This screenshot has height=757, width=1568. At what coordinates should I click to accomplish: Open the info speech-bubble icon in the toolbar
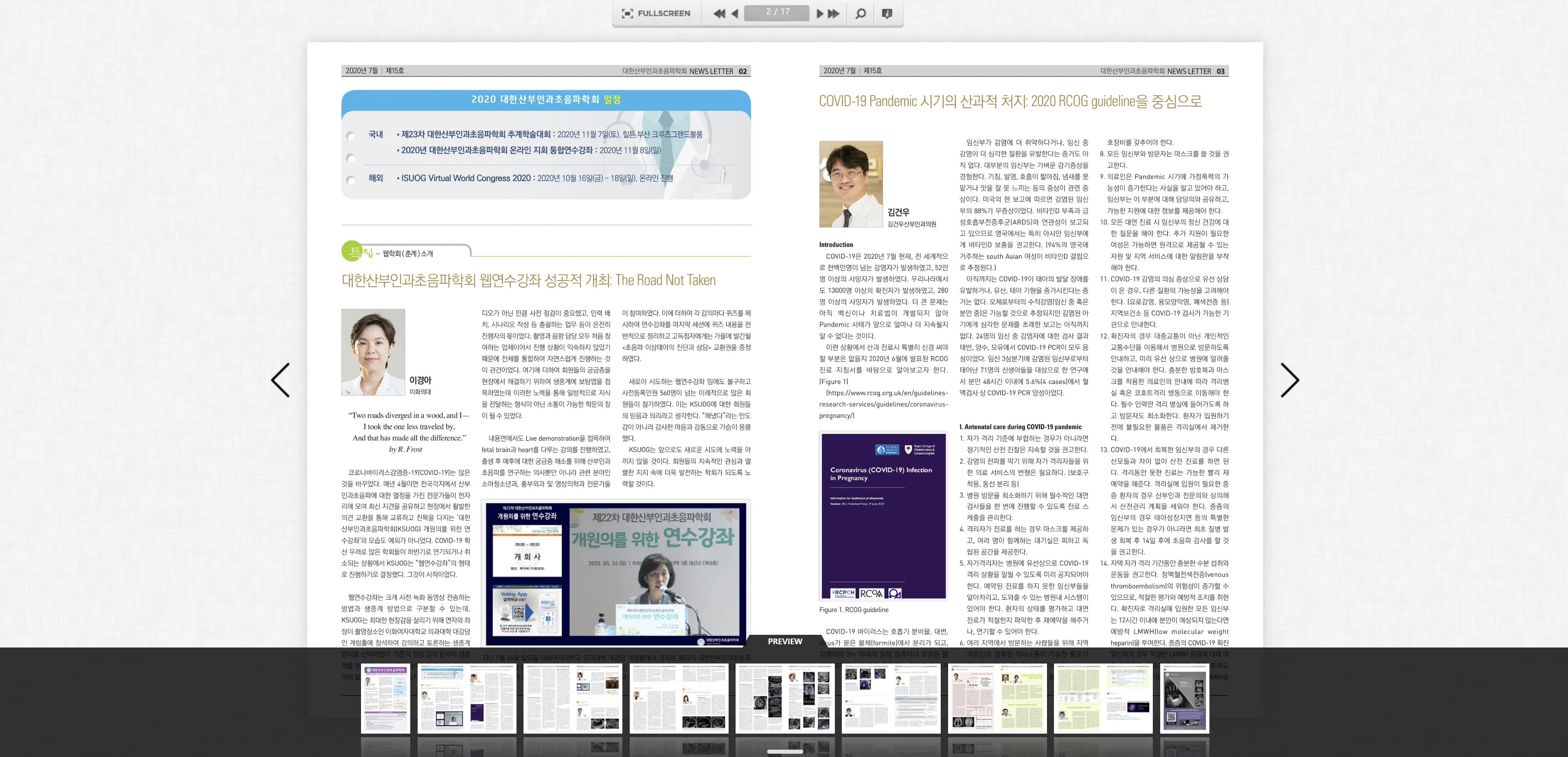coord(887,14)
